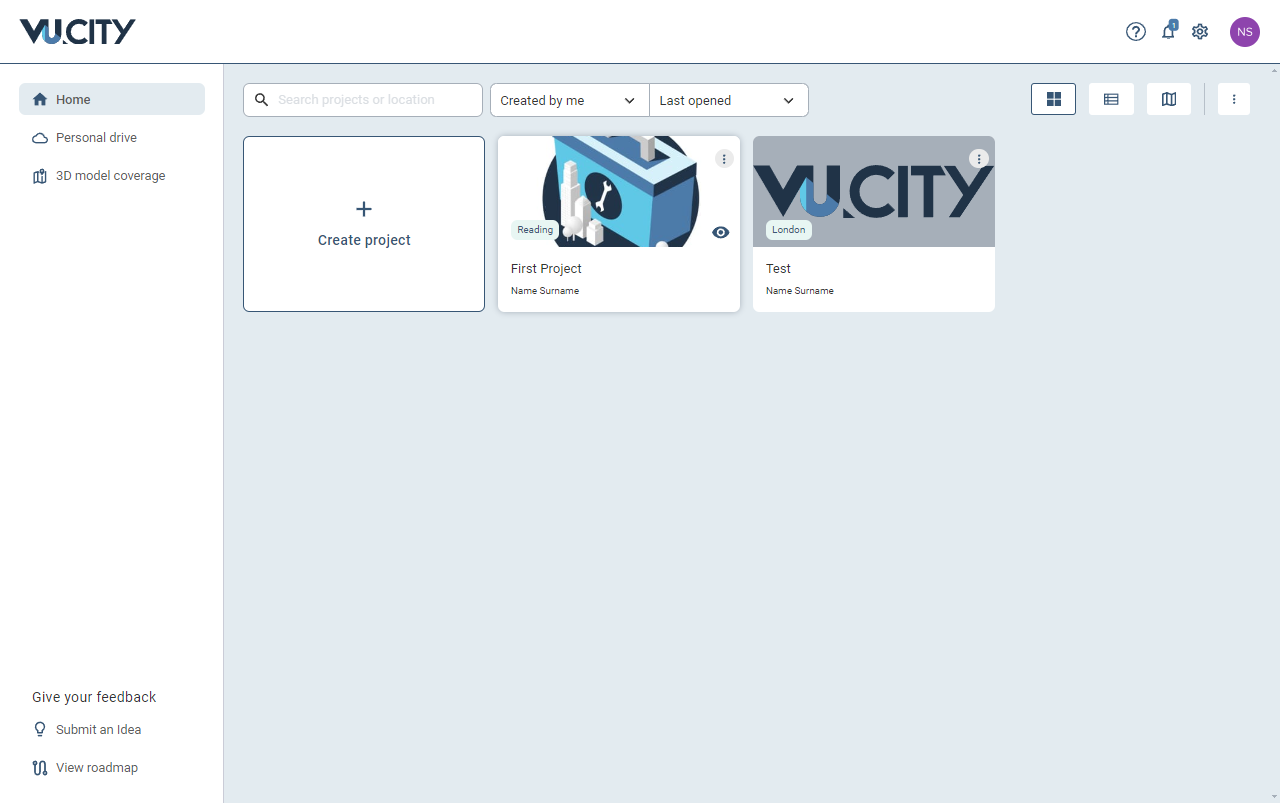The width and height of the screenshot is (1280, 803).
Task: Click the VU.CITY logo in header
Action: click(78, 32)
